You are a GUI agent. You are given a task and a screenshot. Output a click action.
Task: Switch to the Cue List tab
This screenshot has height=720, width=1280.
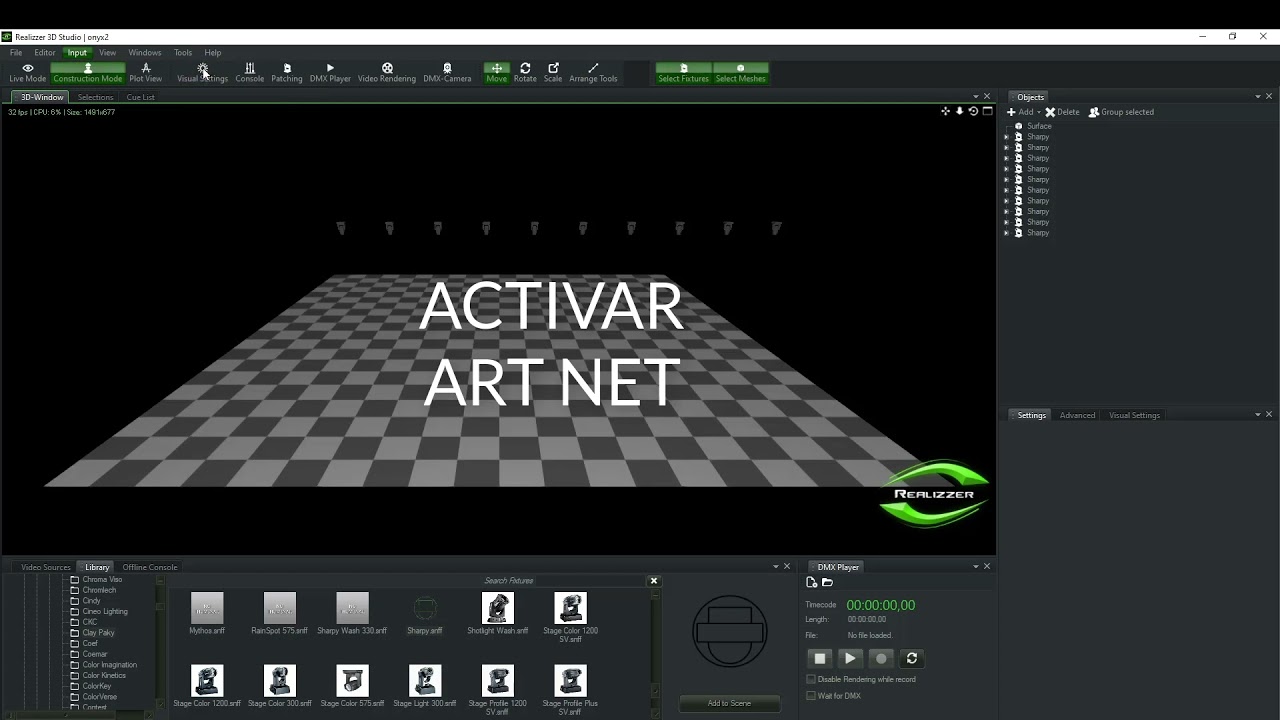click(141, 97)
